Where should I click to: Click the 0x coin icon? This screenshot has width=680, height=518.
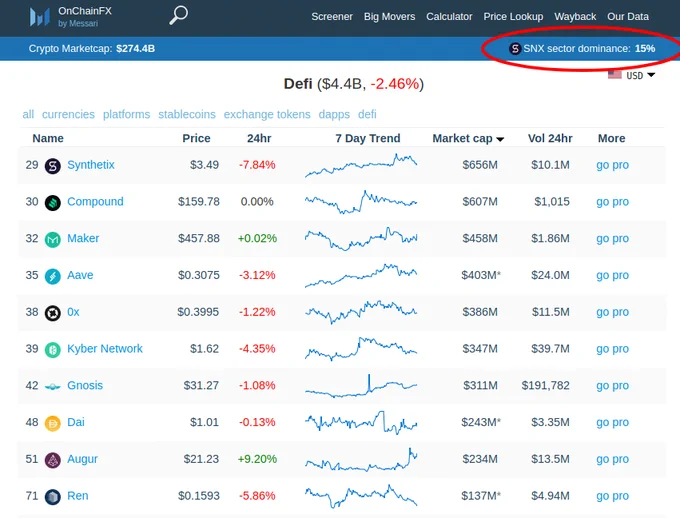53,313
